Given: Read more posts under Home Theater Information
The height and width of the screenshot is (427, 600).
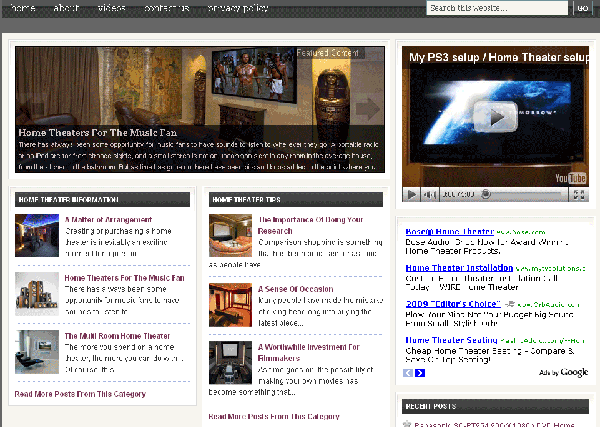Looking at the screenshot, I should (80, 394).
